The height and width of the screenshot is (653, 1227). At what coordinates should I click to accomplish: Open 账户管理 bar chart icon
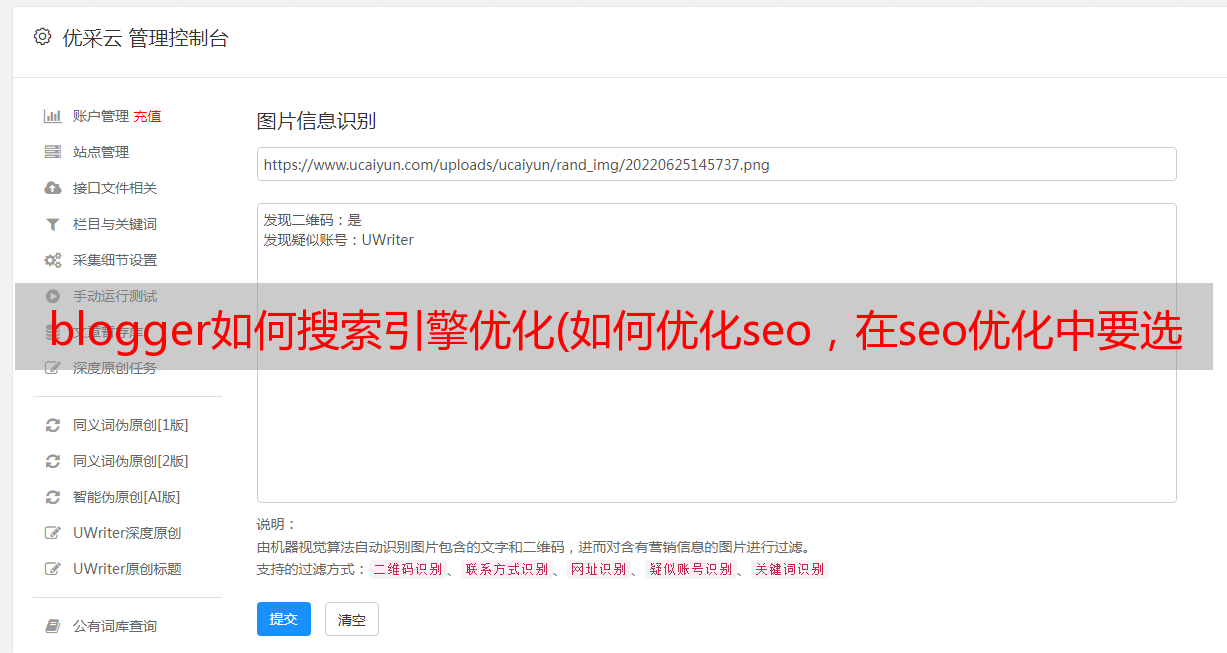pyautogui.click(x=53, y=116)
